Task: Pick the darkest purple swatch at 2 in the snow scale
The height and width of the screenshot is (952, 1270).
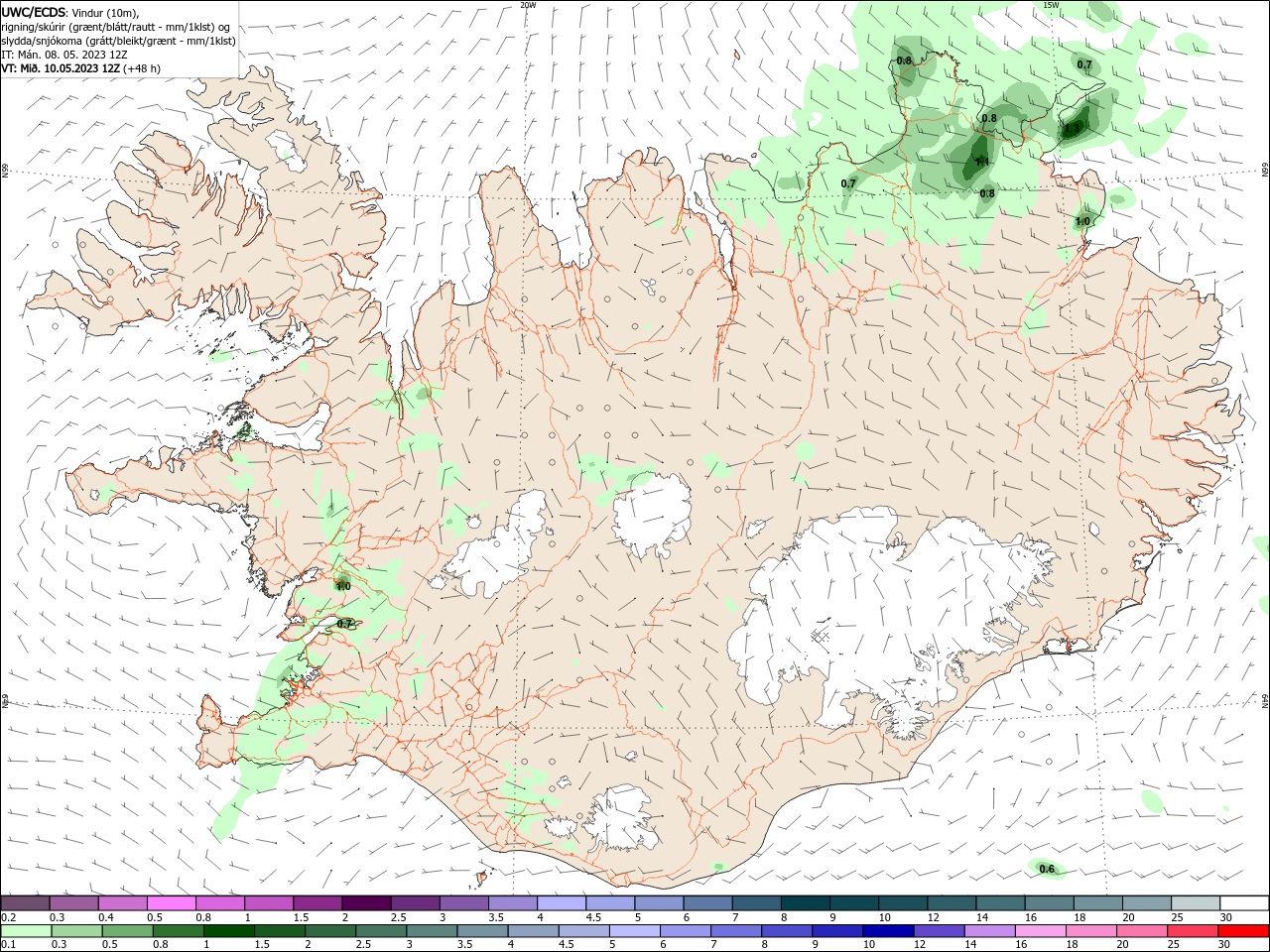Action: coord(367,903)
